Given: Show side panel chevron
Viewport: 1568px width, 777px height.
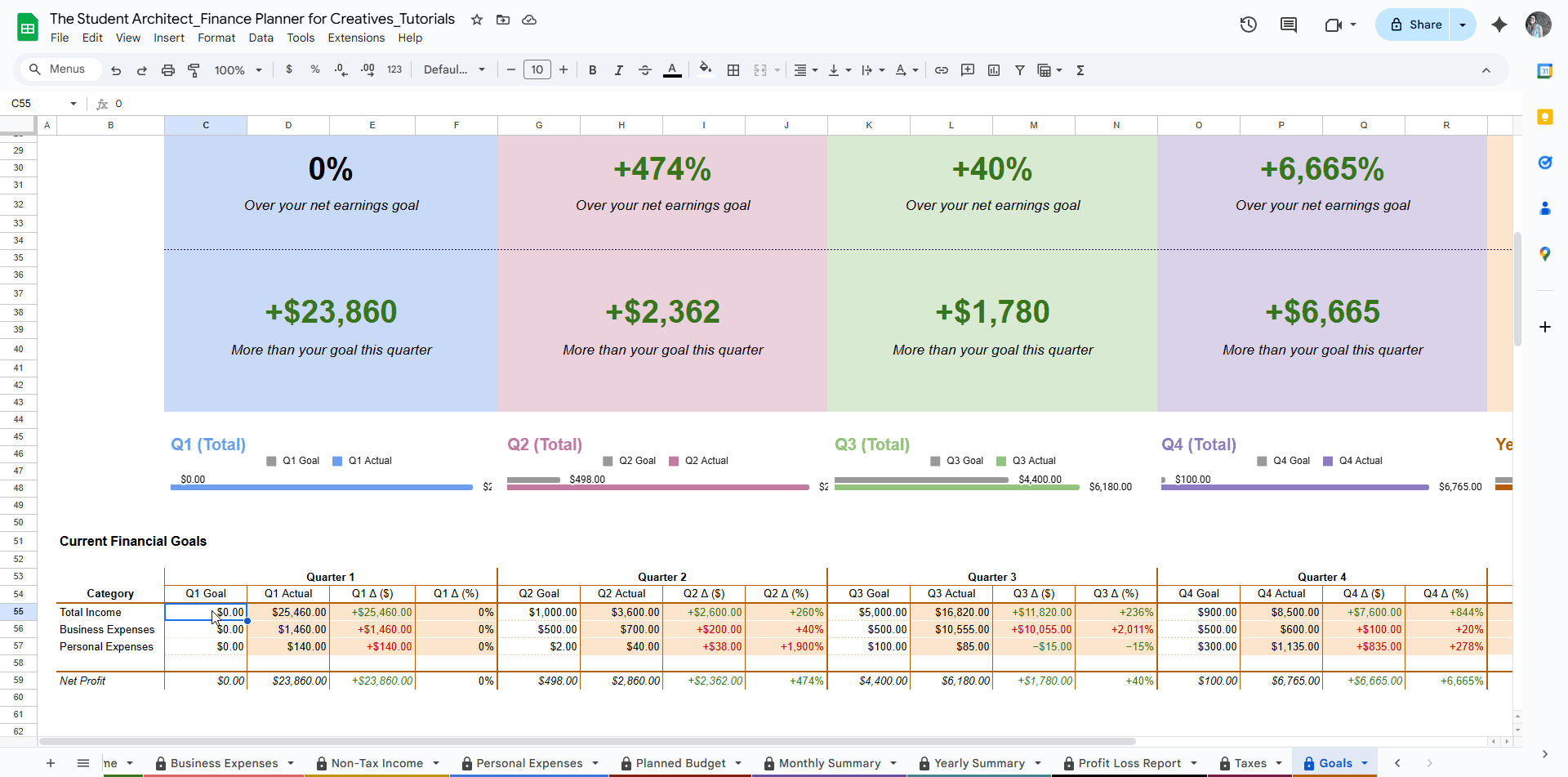Looking at the screenshot, I should coord(1544,754).
